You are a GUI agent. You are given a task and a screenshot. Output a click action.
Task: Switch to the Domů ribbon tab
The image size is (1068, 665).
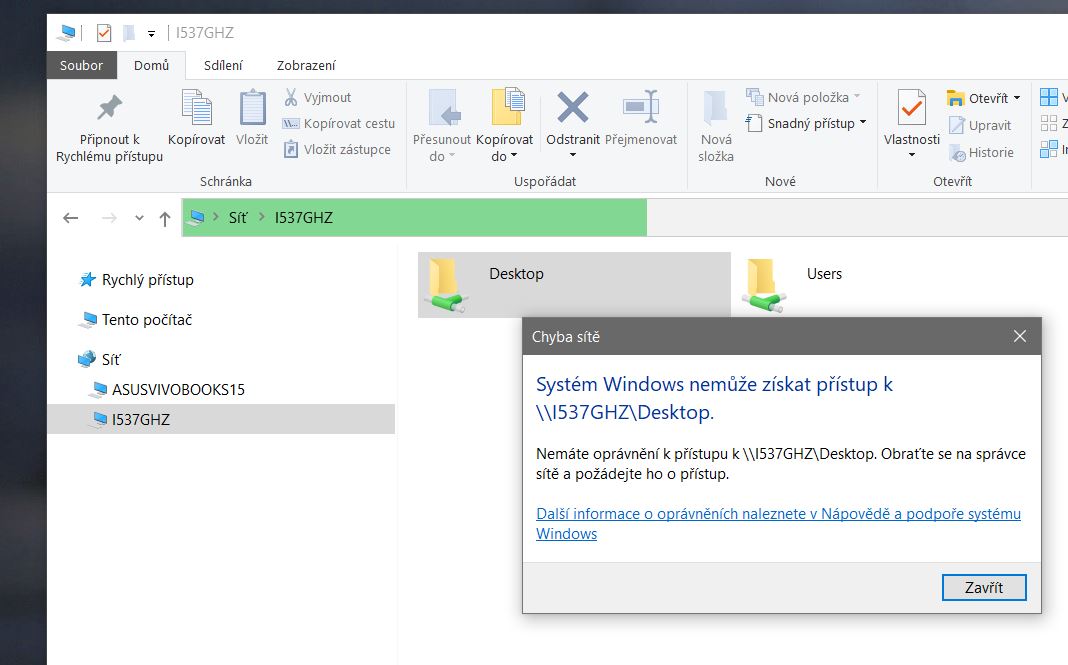(151, 65)
